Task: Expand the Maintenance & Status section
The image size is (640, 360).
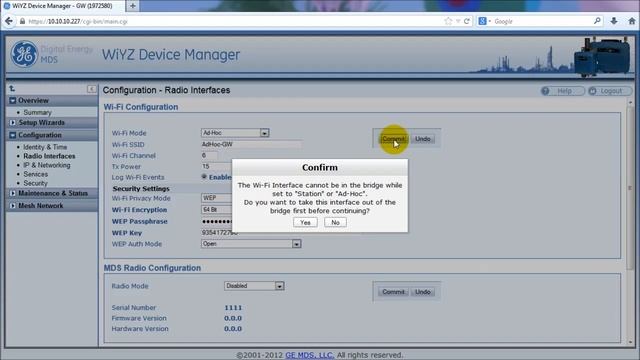Action: tap(13, 193)
